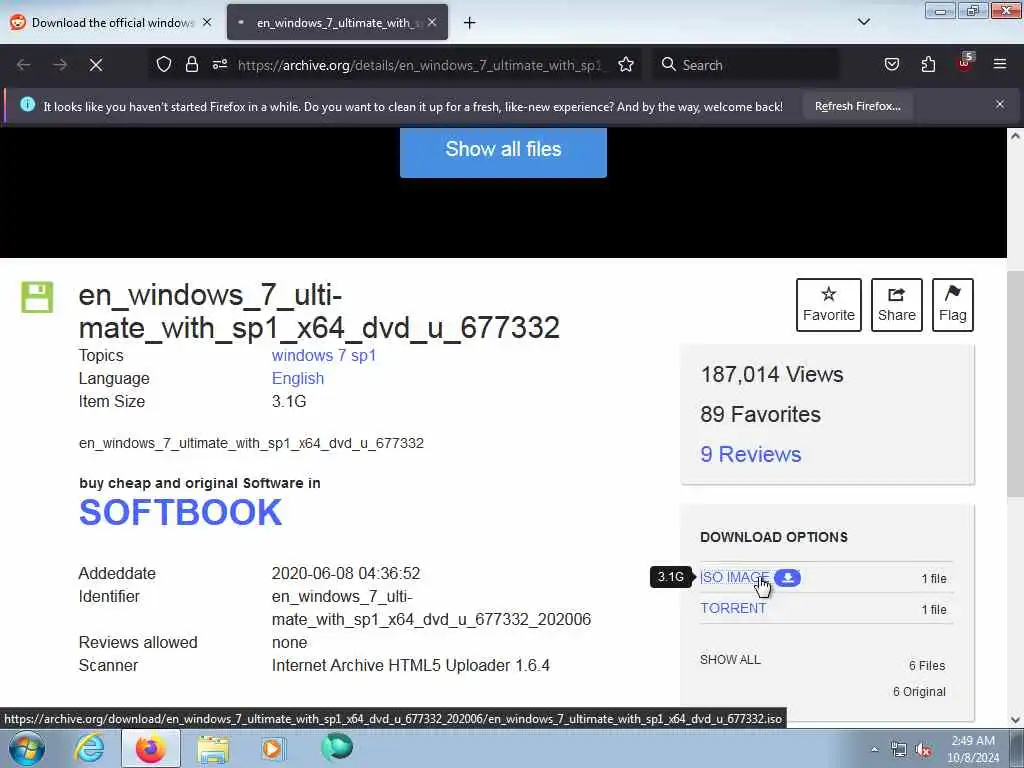1024x768 pixels.
Task: Click the Item Size value 3.1G
Action: [x=289, y=401]
